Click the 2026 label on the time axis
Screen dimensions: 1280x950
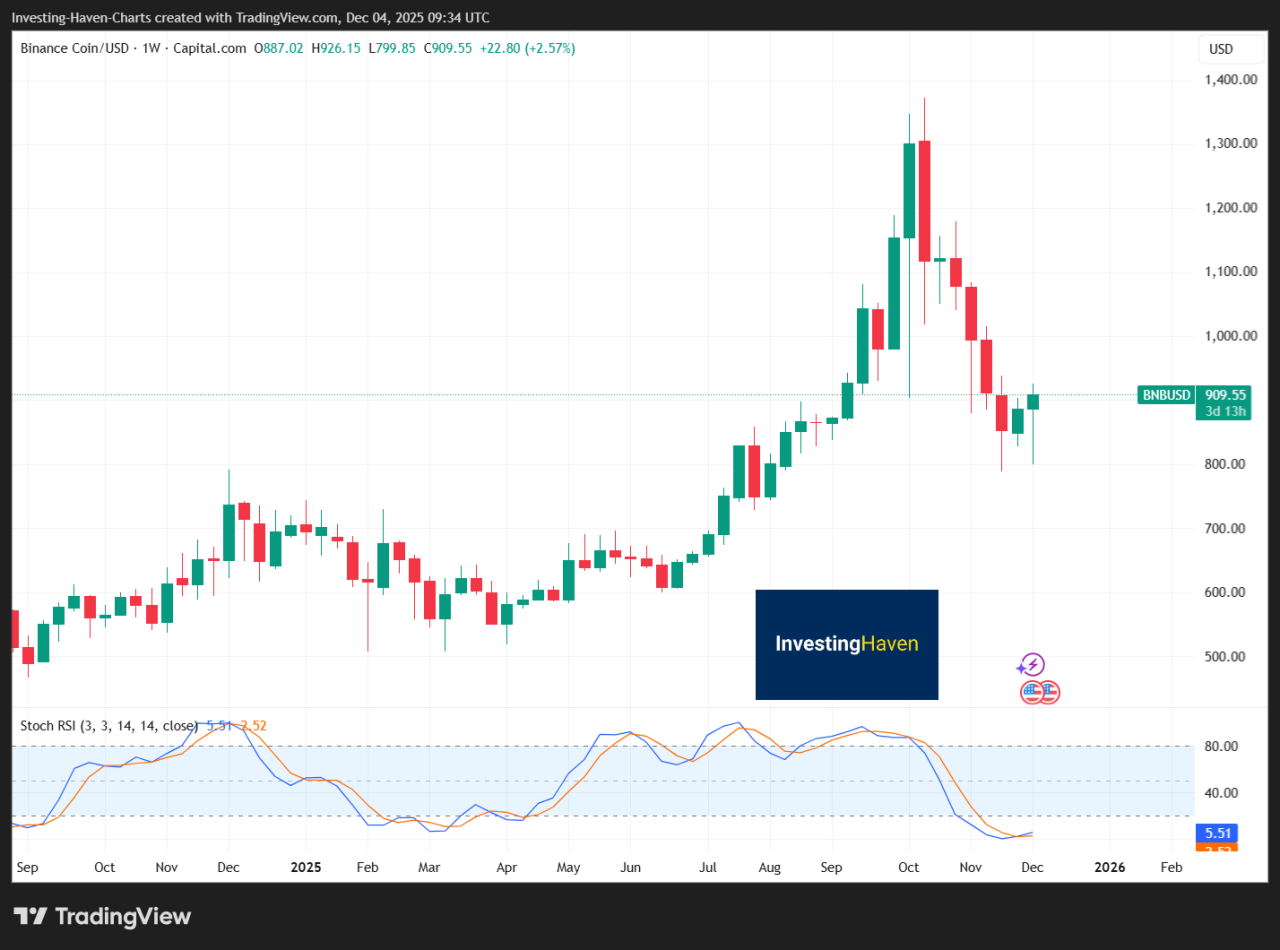tap(1109, 867)
